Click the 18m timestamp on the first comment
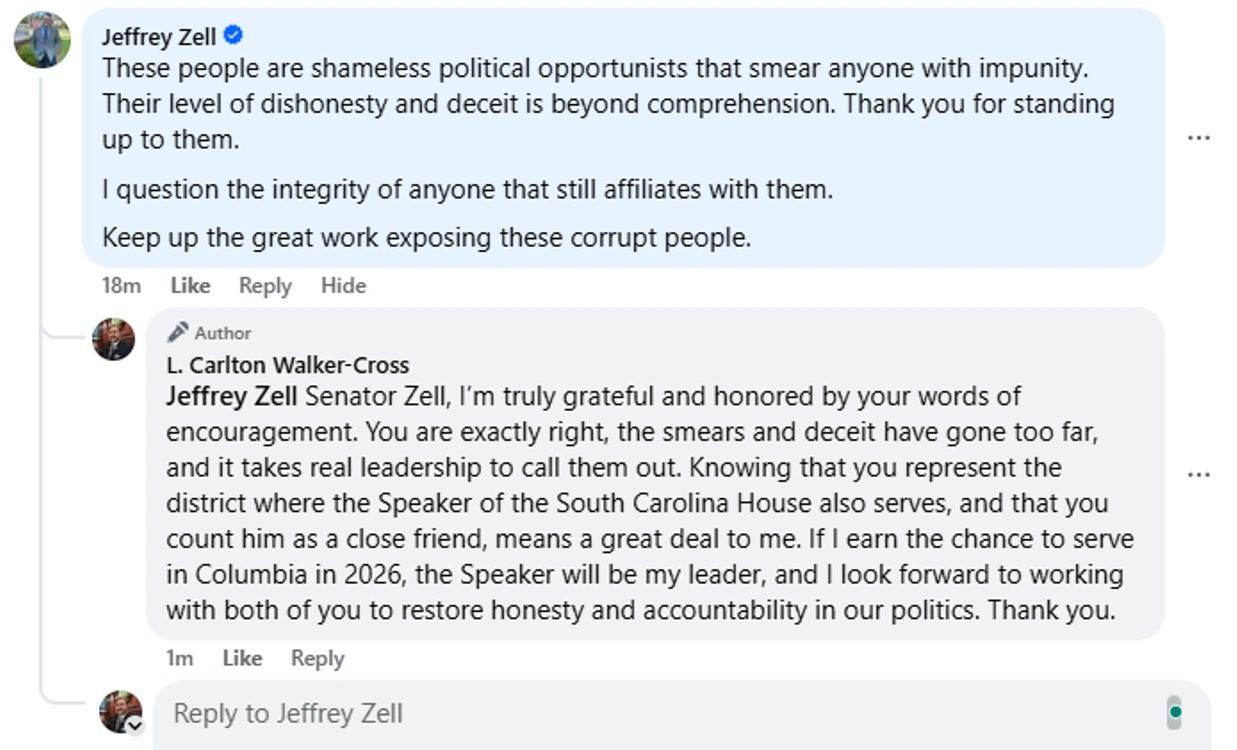 [x=121, y=286]
